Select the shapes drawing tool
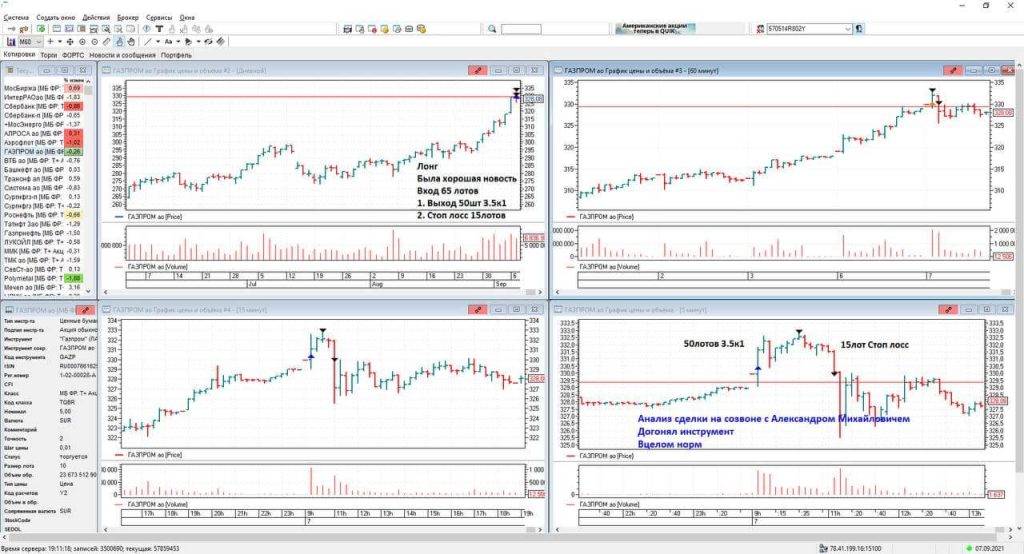1024x554 pixels. (x=188, y=42)
